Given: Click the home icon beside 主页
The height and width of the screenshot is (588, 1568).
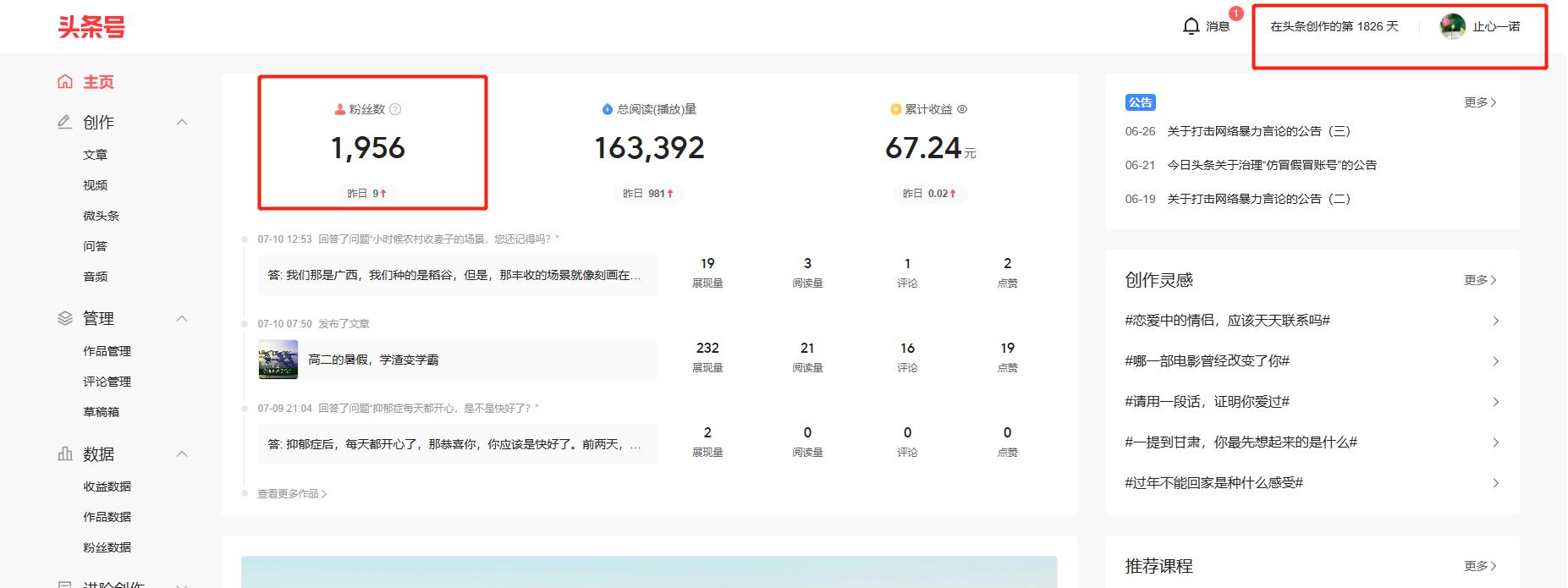Looking at the screenshot, I should (x=65, y=82).
